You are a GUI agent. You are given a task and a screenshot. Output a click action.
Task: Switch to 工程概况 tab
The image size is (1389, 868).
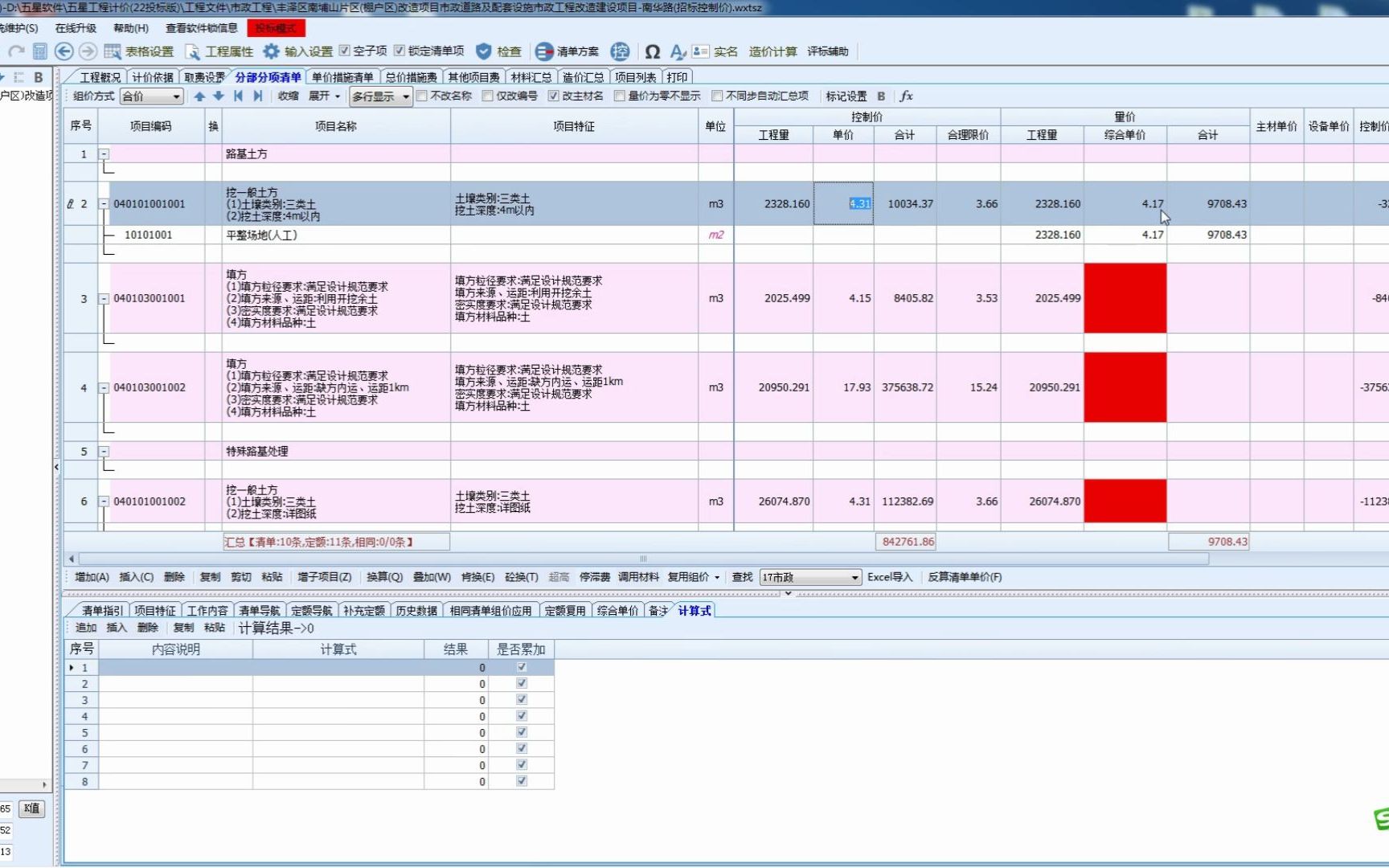(100, 77)
